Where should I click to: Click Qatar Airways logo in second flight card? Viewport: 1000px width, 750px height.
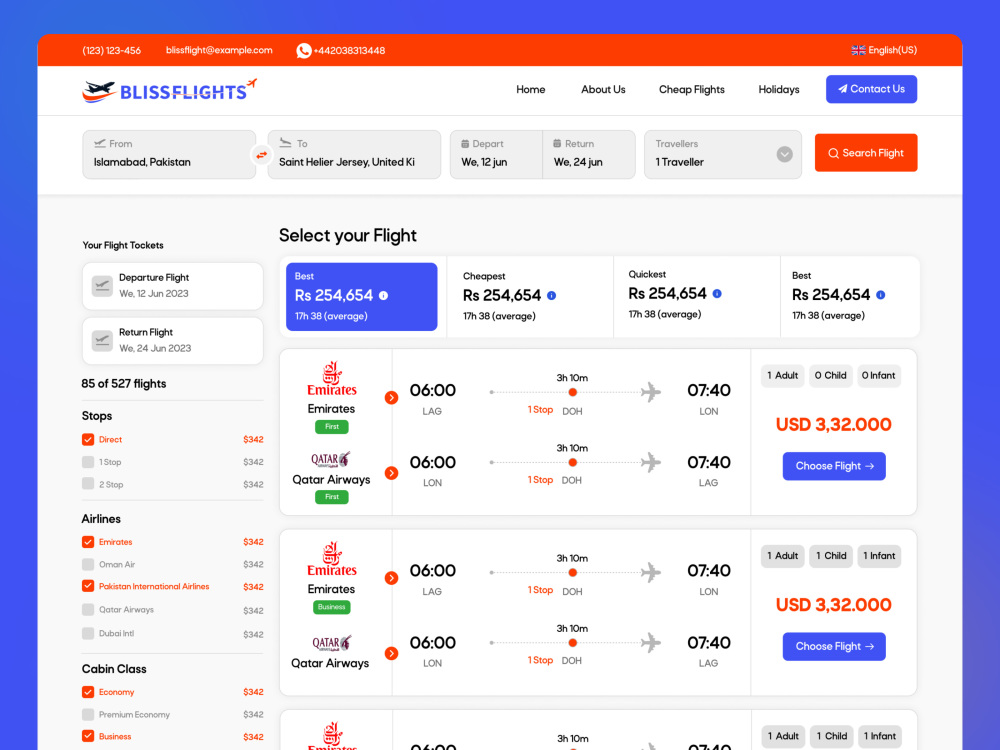(x=331, y=643)
